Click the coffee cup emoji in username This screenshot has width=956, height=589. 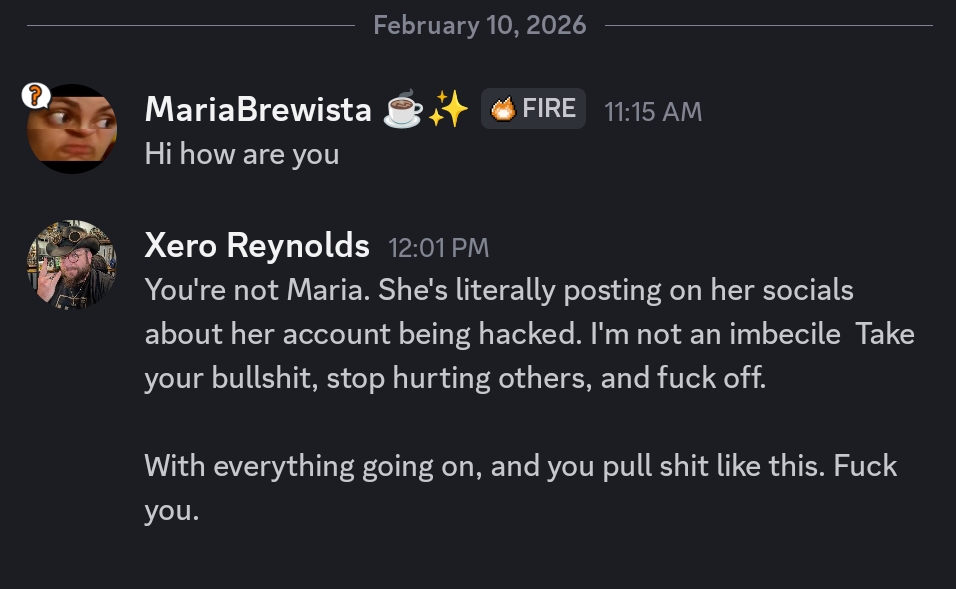(x=404, y=110)
